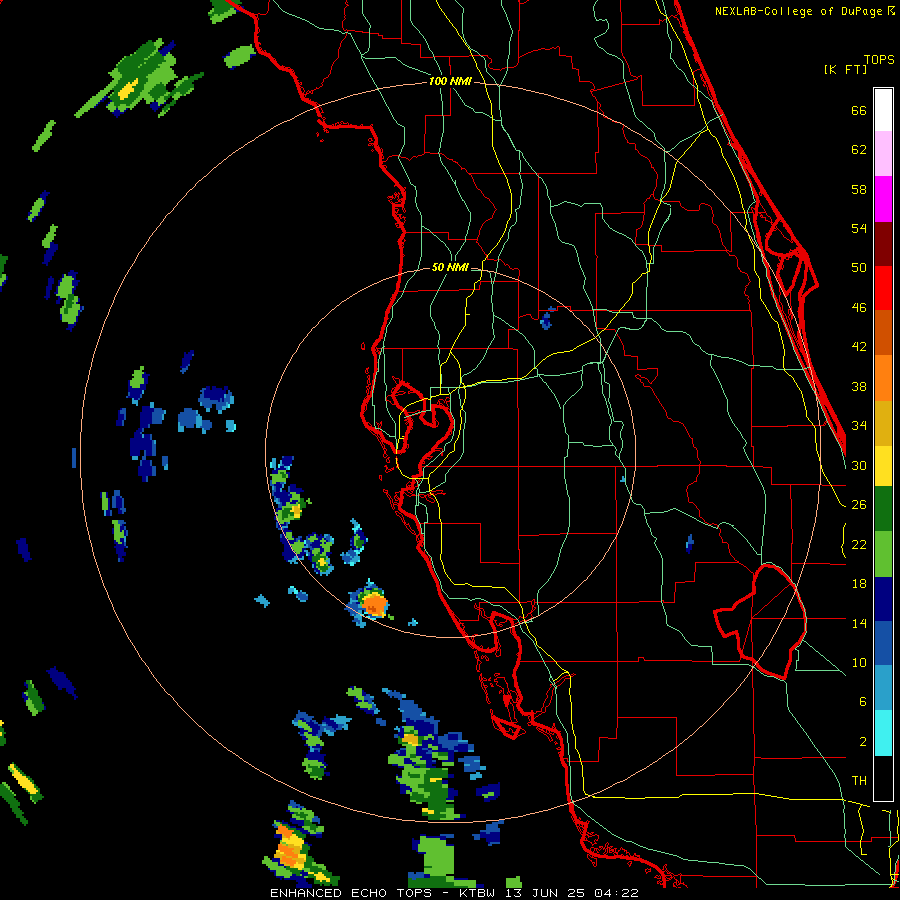The image size is (900, 900).
Task: Click the "30" legend value
Action: point(859,465)
